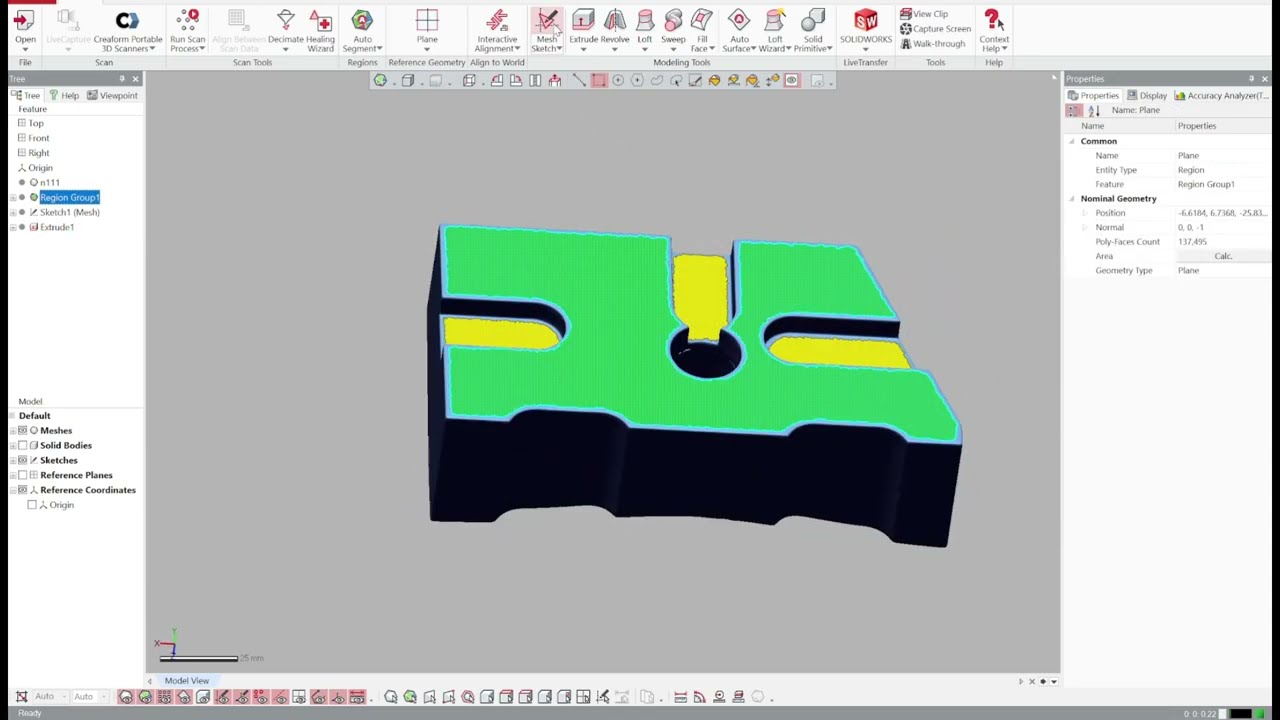Image resolution: width=1280 pixels, height=720 pixels.
Task: Click the Properties tab
Action: (1093, 95)
